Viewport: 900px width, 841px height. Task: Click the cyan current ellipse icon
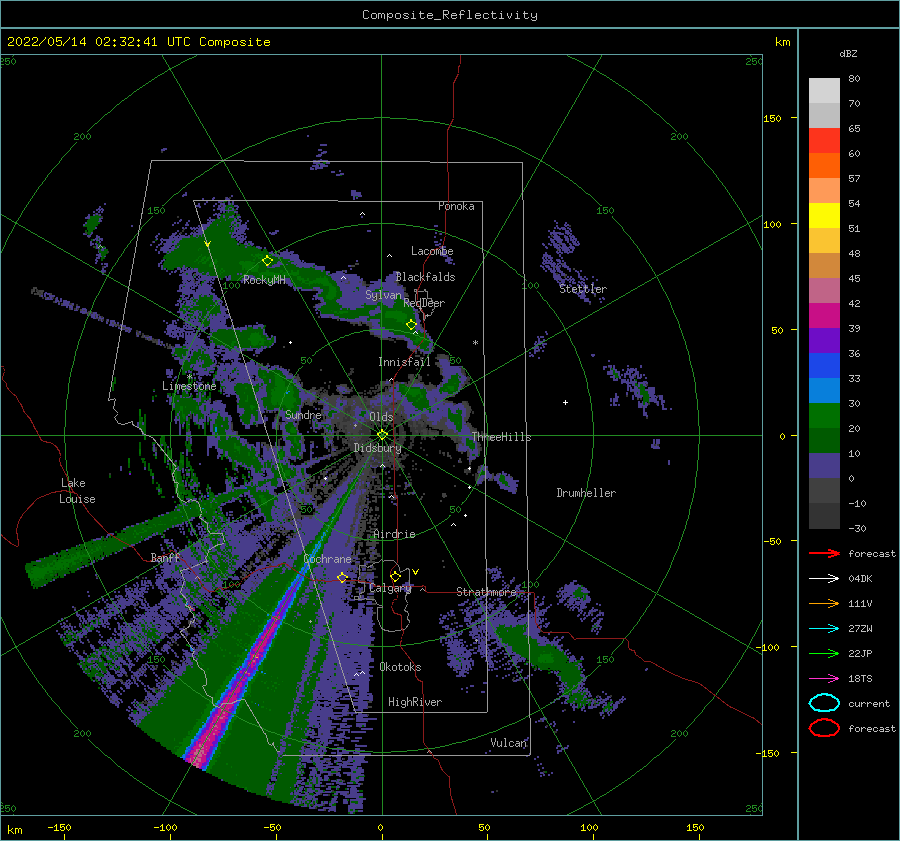tap(824, 703)
